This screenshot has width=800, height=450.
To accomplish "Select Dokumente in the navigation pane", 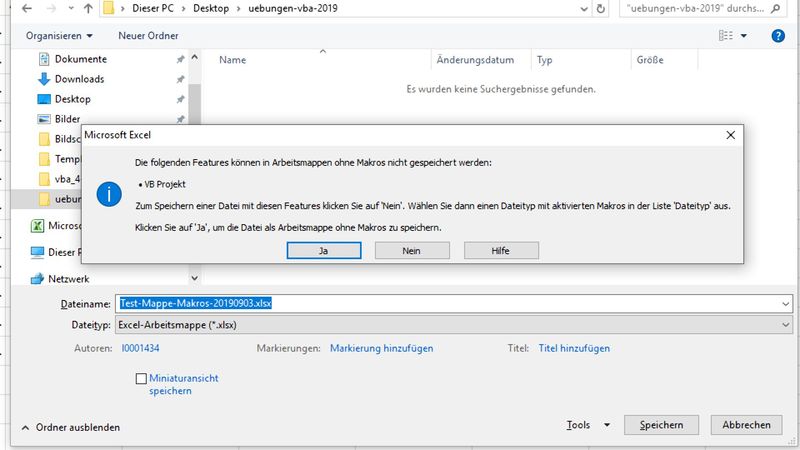I will (81, 59).
